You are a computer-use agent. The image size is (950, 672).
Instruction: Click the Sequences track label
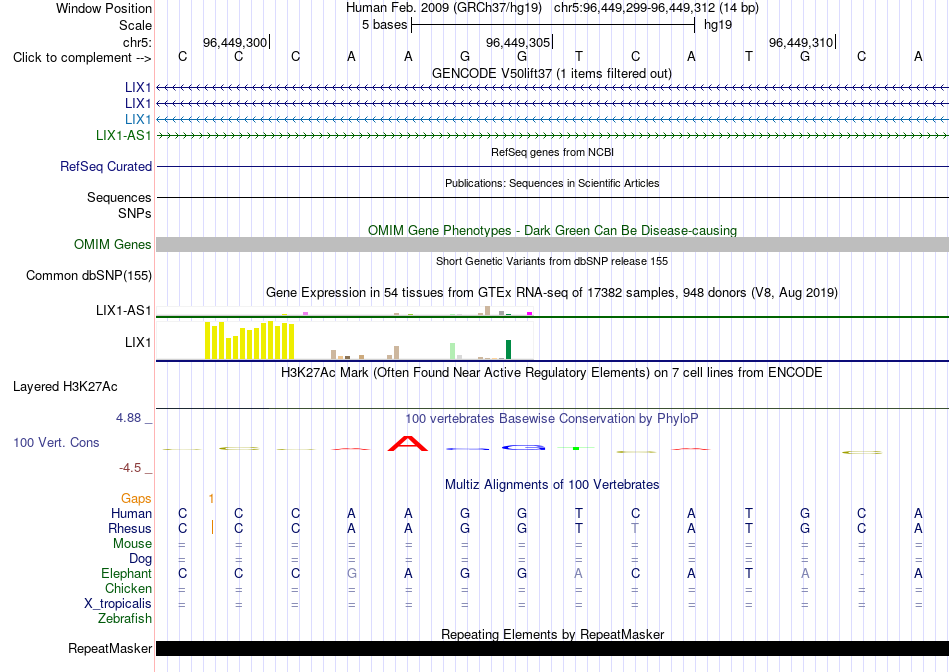[119, 198]
